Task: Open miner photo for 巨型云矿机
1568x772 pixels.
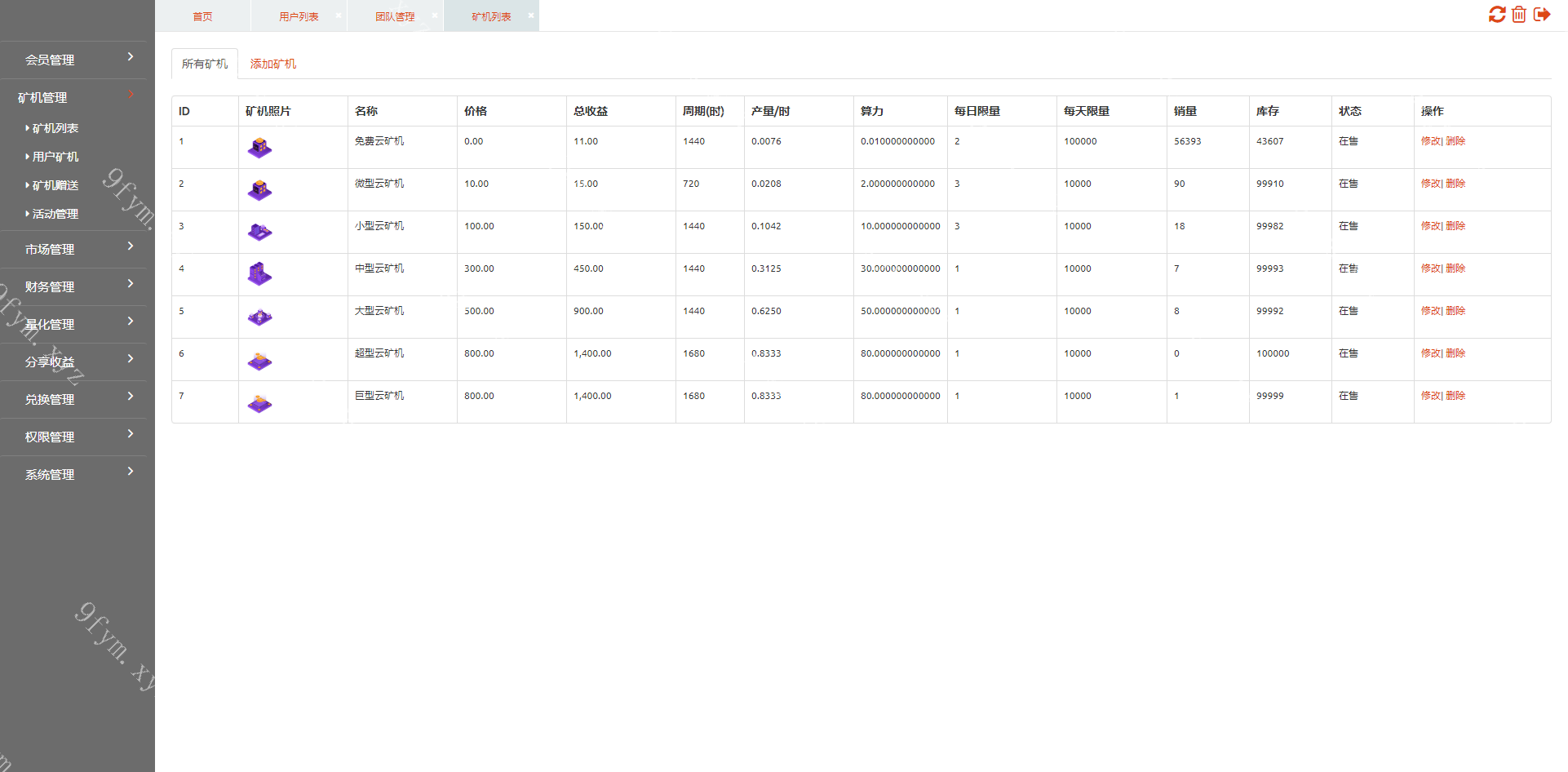Action: click(x=259, y=402)
